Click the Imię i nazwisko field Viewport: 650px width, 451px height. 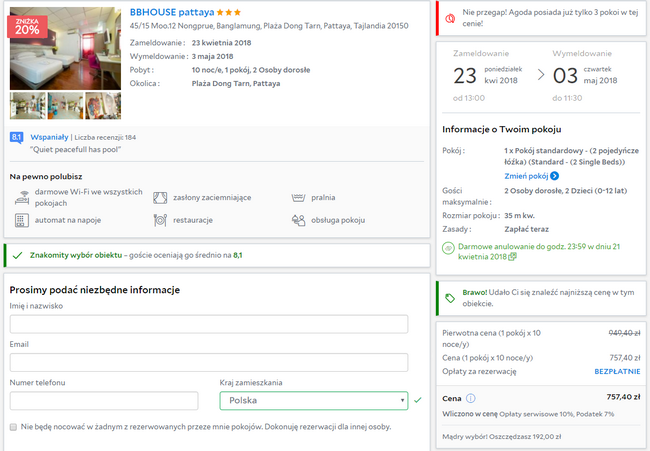click(209, 324)
